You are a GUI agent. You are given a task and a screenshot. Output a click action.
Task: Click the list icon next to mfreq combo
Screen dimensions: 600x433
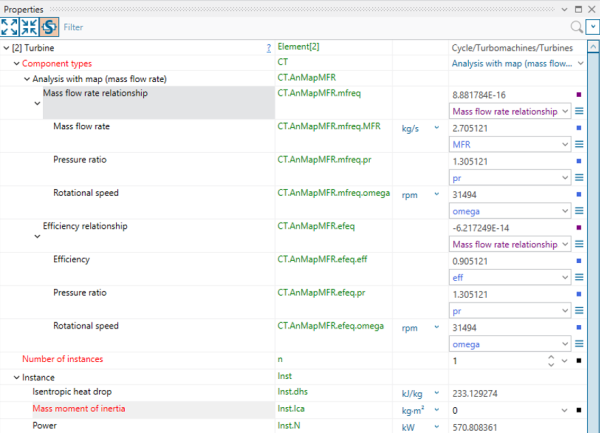pyautogui.click(x=579, y=111)
